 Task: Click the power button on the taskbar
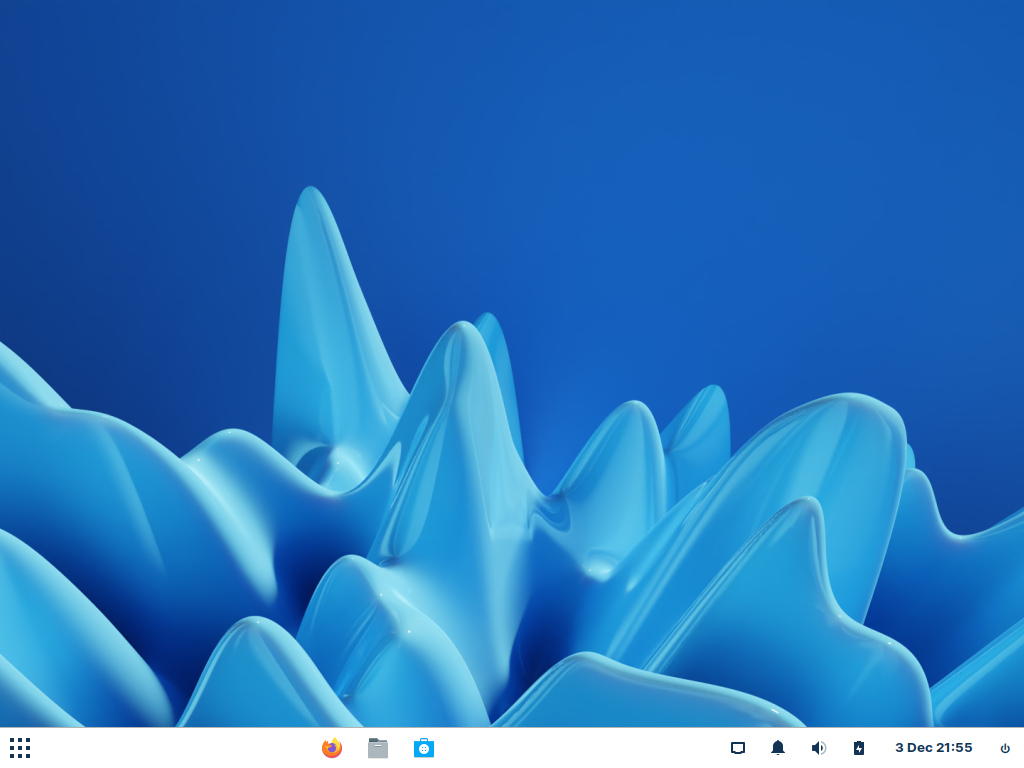1003,747
